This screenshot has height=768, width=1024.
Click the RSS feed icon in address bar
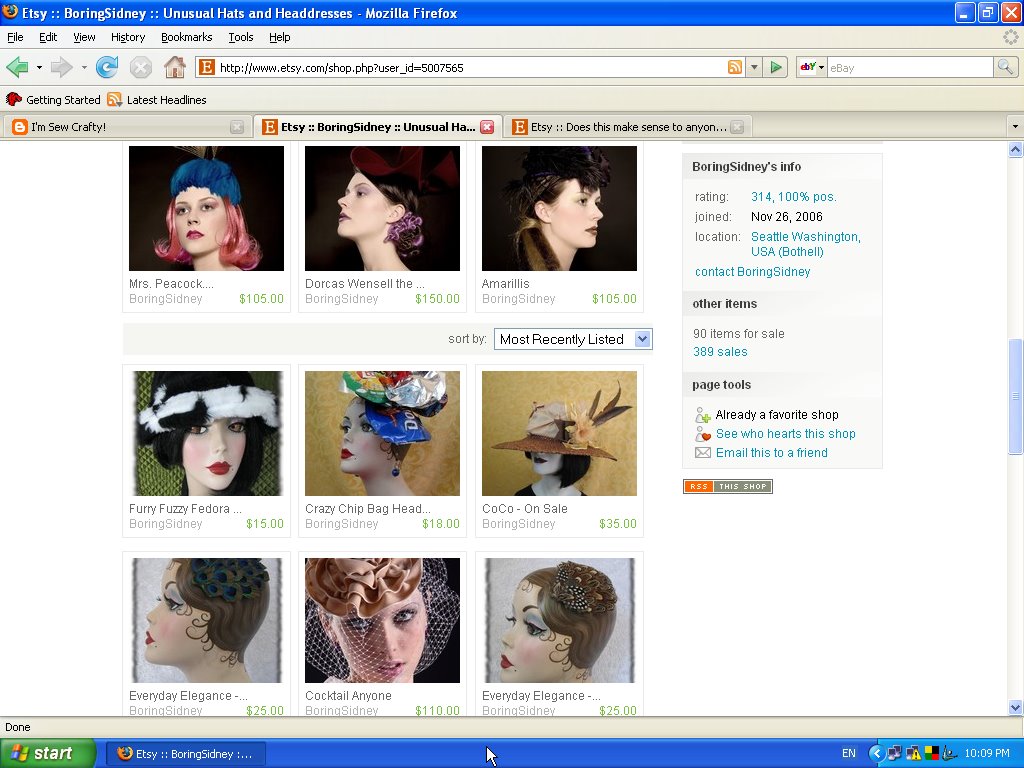735,67
